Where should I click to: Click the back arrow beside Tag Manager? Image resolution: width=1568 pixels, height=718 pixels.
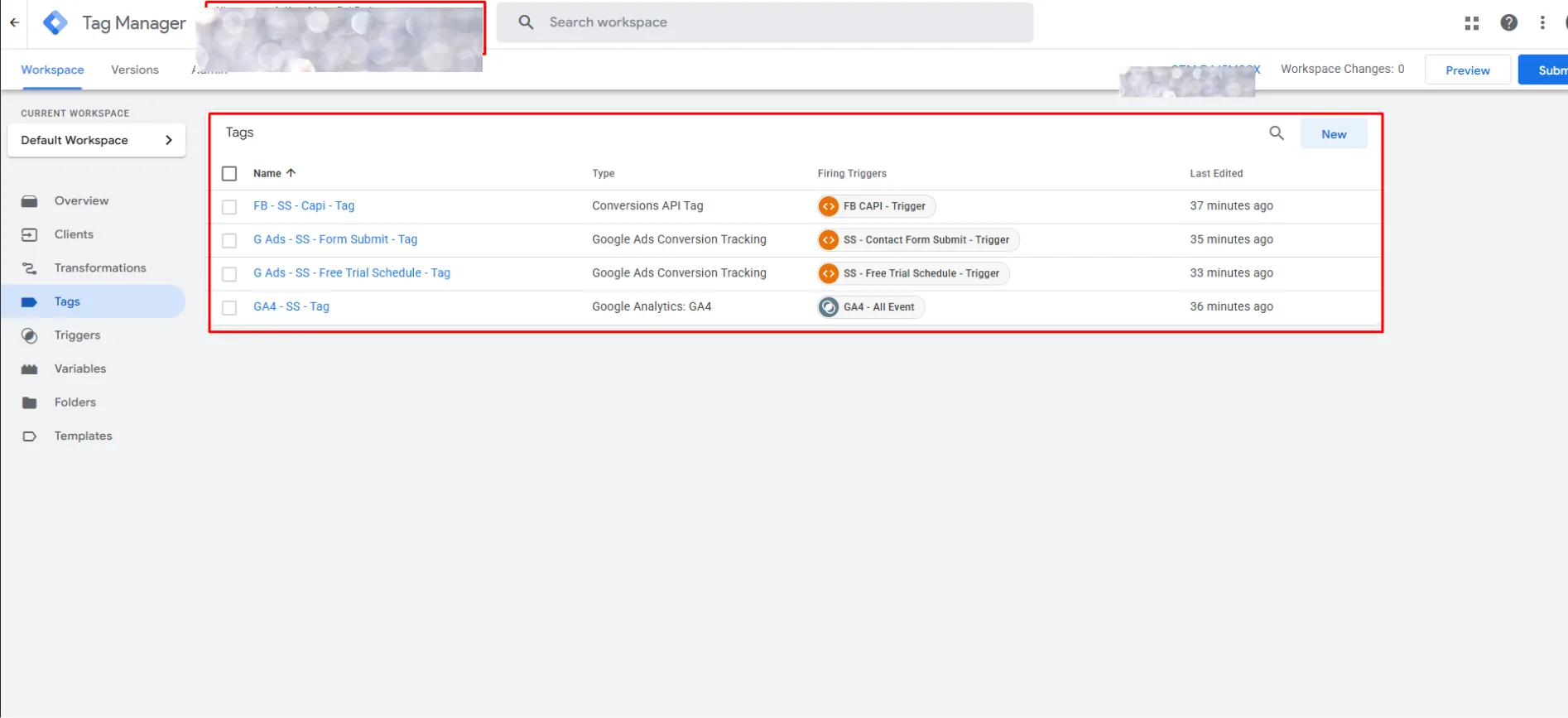(14, 22)
